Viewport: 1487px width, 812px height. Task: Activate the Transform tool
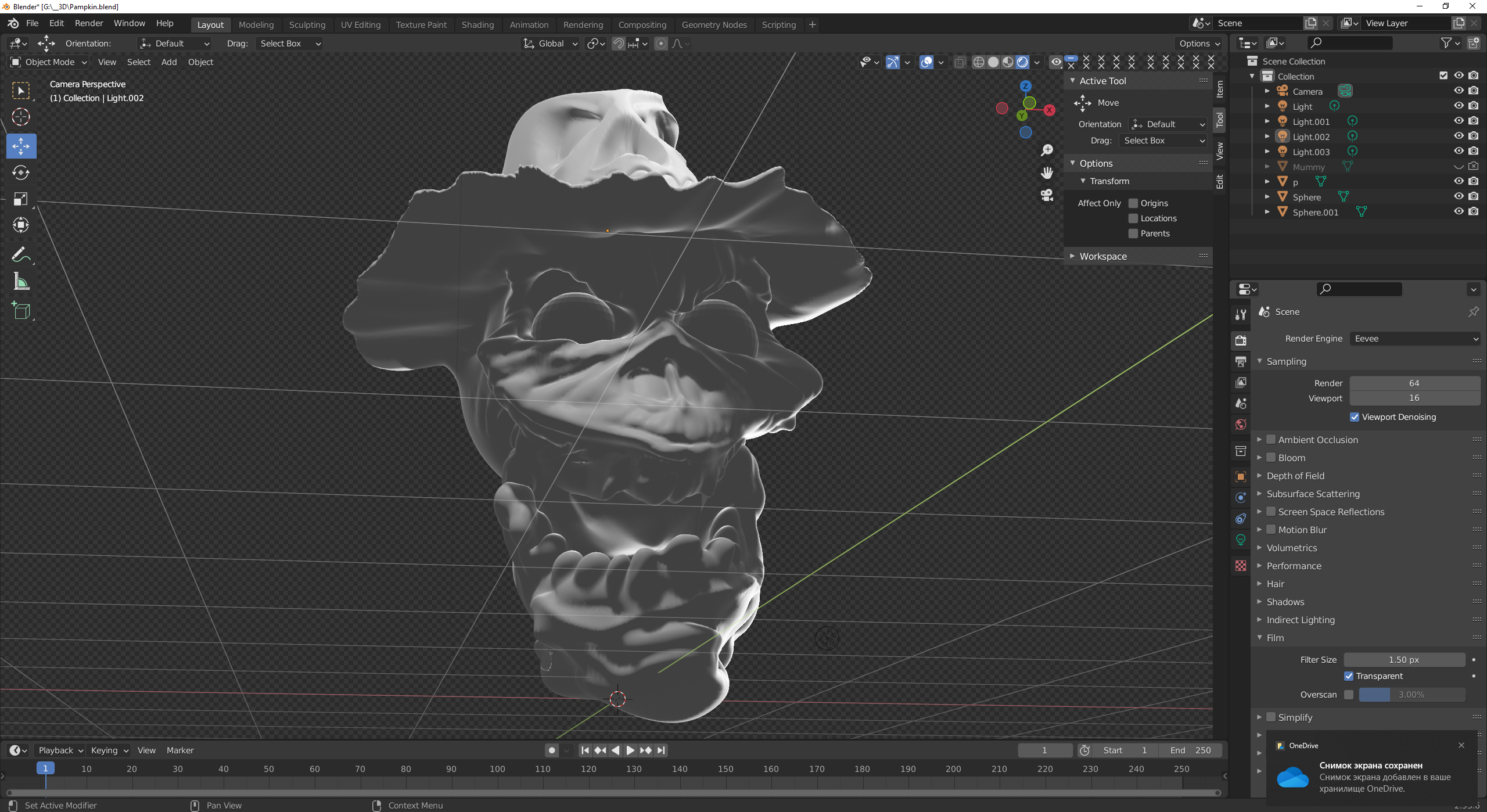point(21,225)
